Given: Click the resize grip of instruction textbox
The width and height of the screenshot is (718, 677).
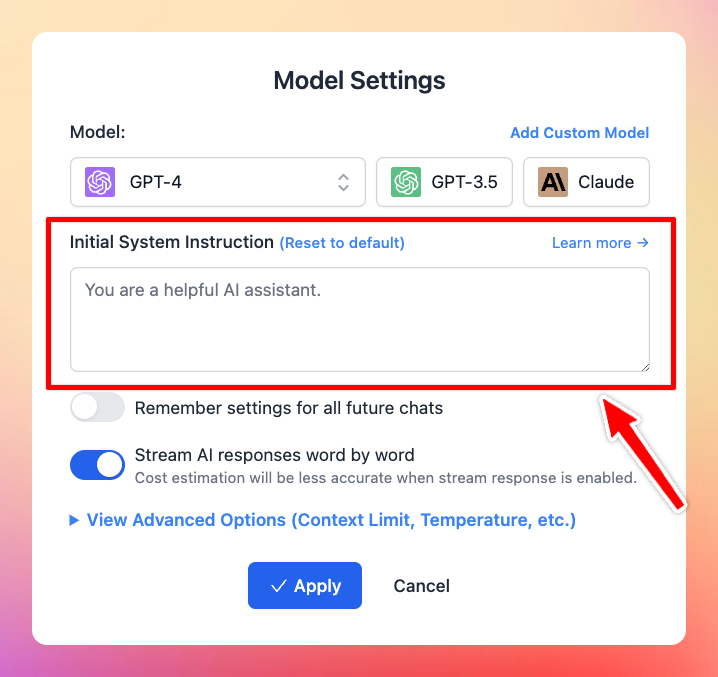Looking at the screenshot, I should [645, 367].
